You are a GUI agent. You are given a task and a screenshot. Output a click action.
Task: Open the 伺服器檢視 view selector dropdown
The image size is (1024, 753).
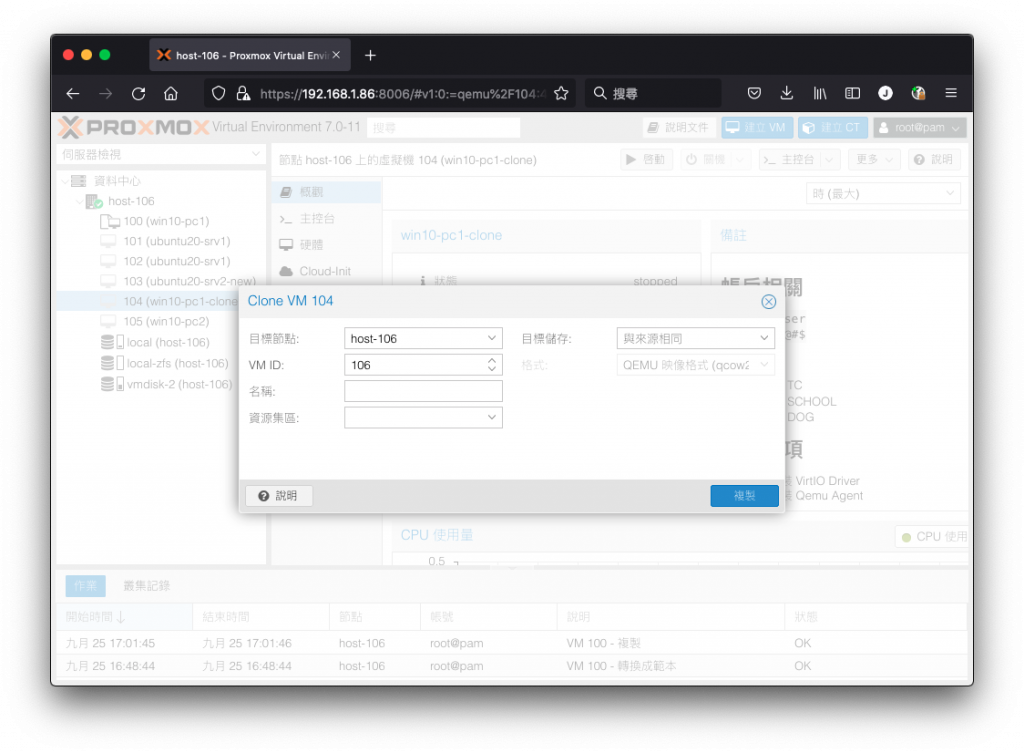tap(161, 154)
